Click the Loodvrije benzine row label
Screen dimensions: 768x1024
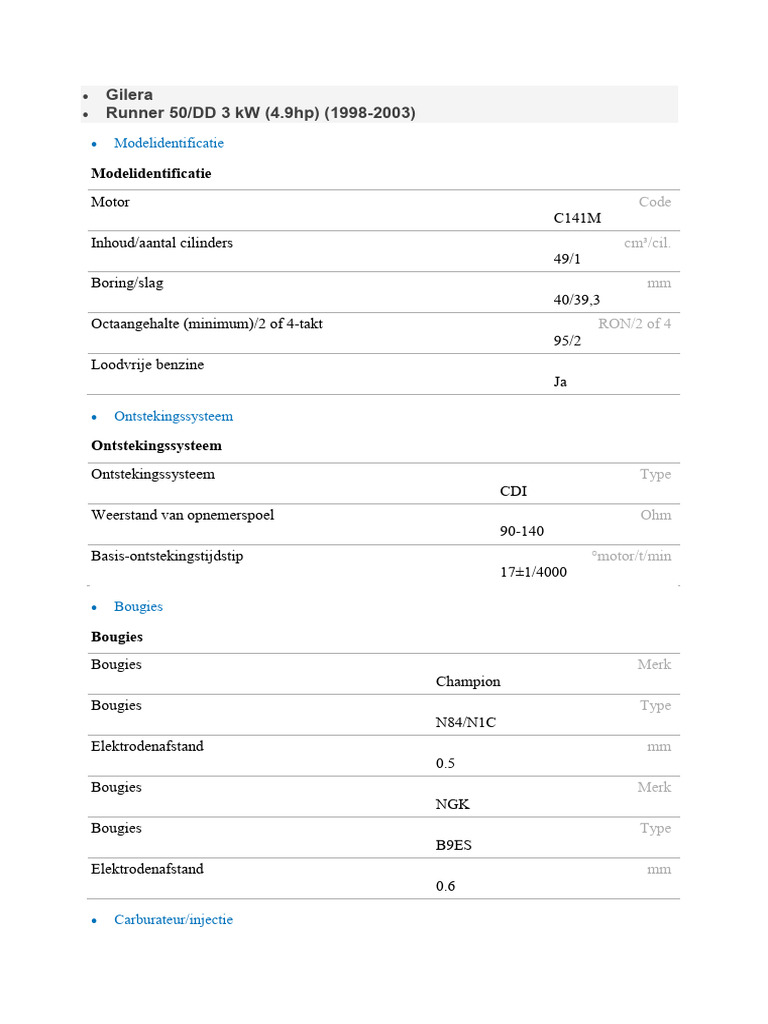click(x=147, y=365)
